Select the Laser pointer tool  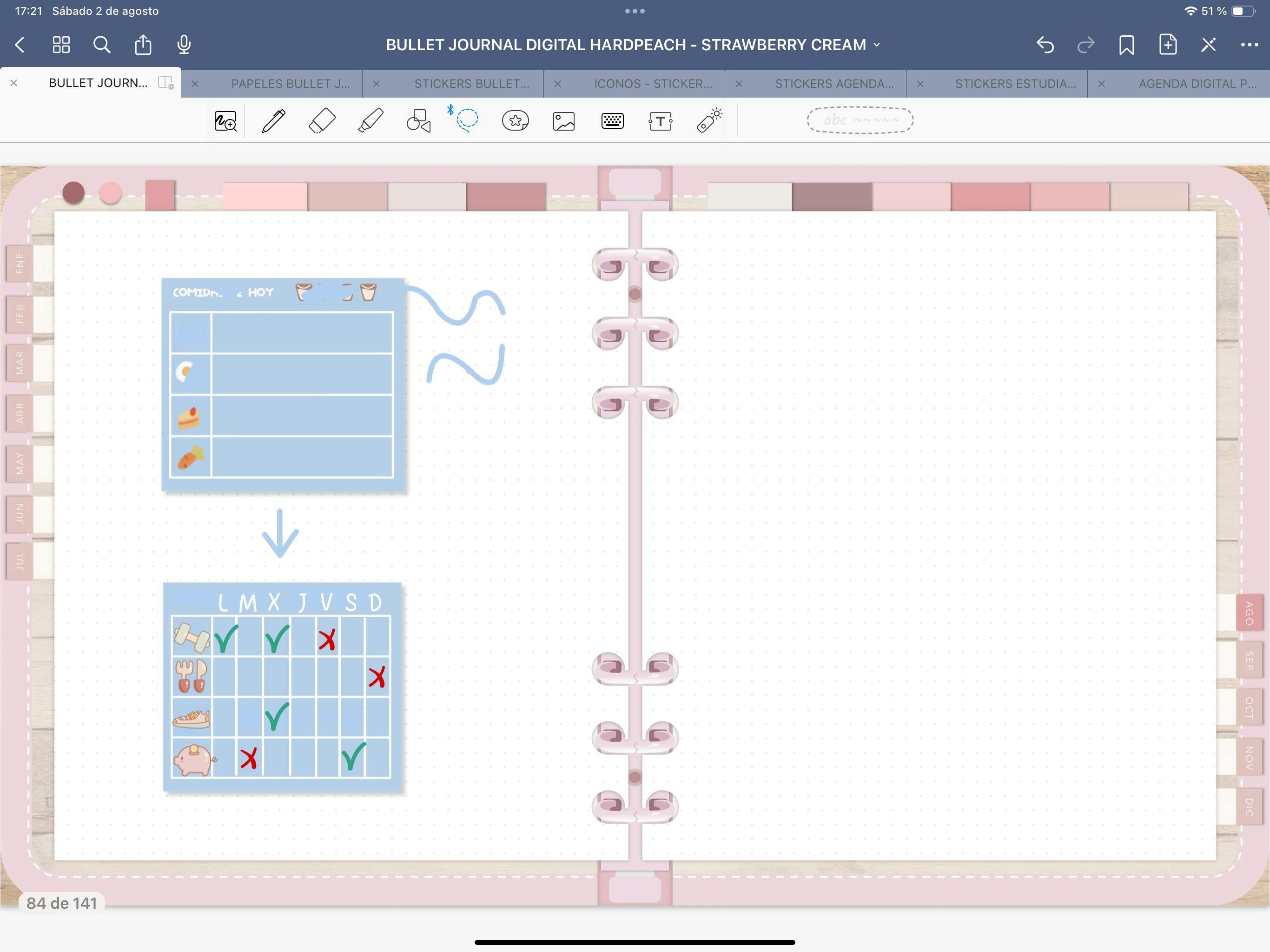pos(709,121)
